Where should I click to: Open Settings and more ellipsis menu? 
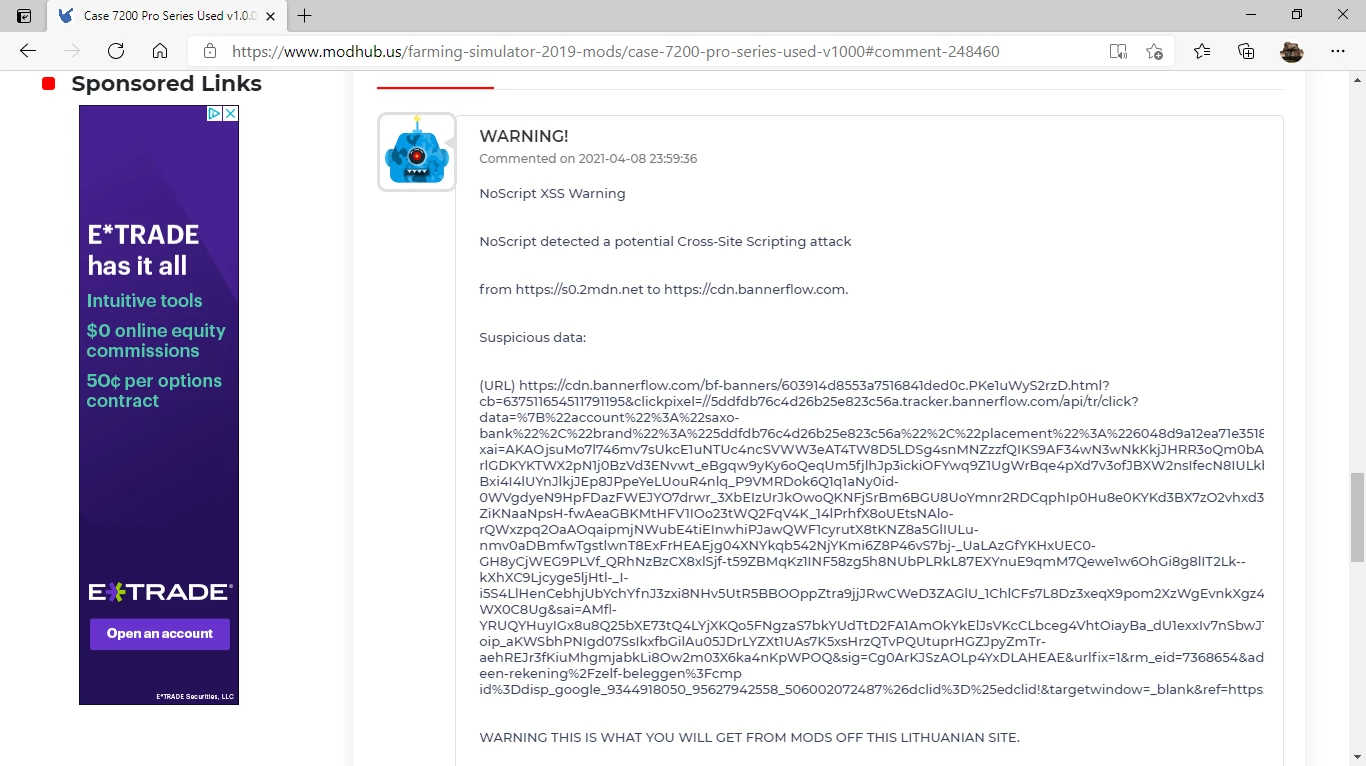[x=1338, y=51]
